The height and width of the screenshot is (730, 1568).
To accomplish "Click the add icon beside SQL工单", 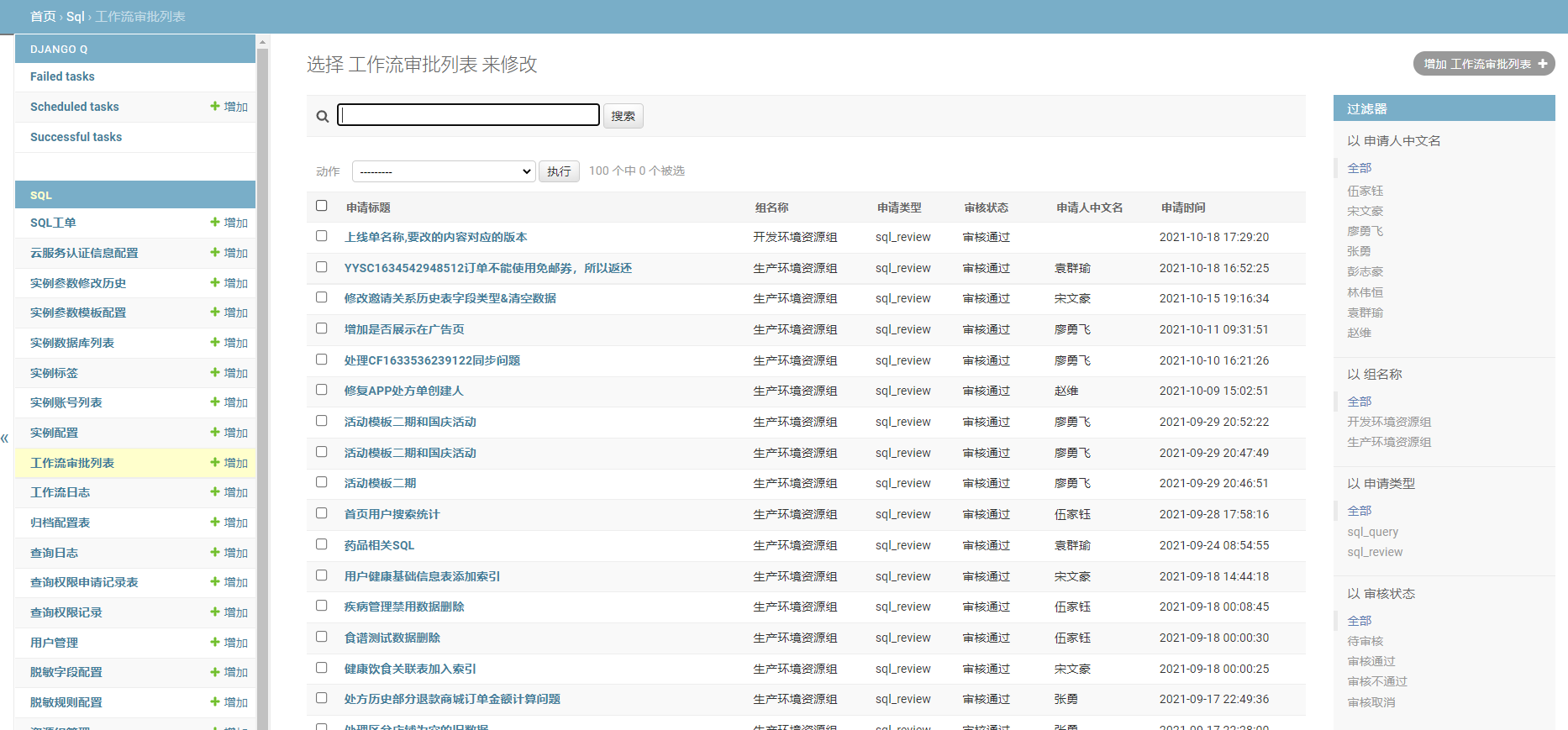I will click(215, 222).
